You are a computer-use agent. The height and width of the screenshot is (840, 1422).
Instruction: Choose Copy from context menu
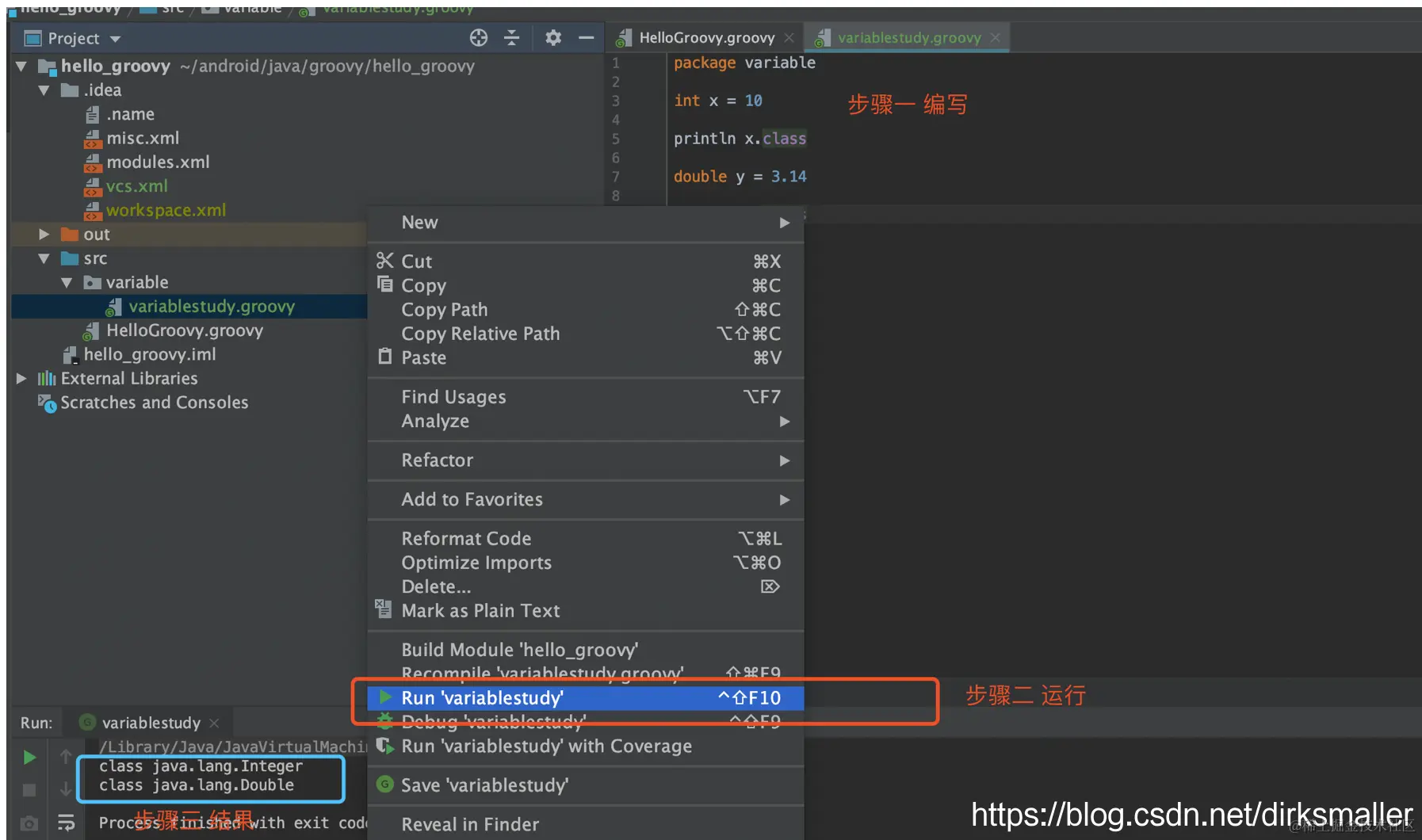coord(586,285)
